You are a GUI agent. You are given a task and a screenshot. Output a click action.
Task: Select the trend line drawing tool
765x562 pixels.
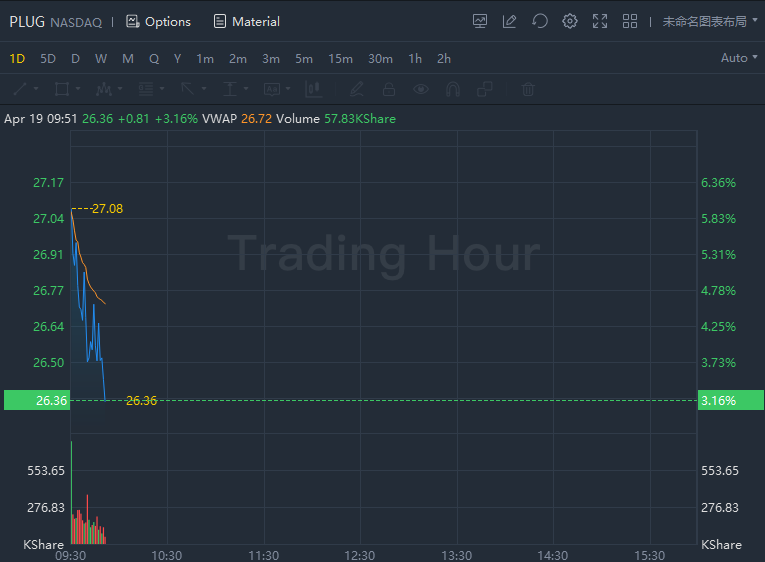(20, 89)
